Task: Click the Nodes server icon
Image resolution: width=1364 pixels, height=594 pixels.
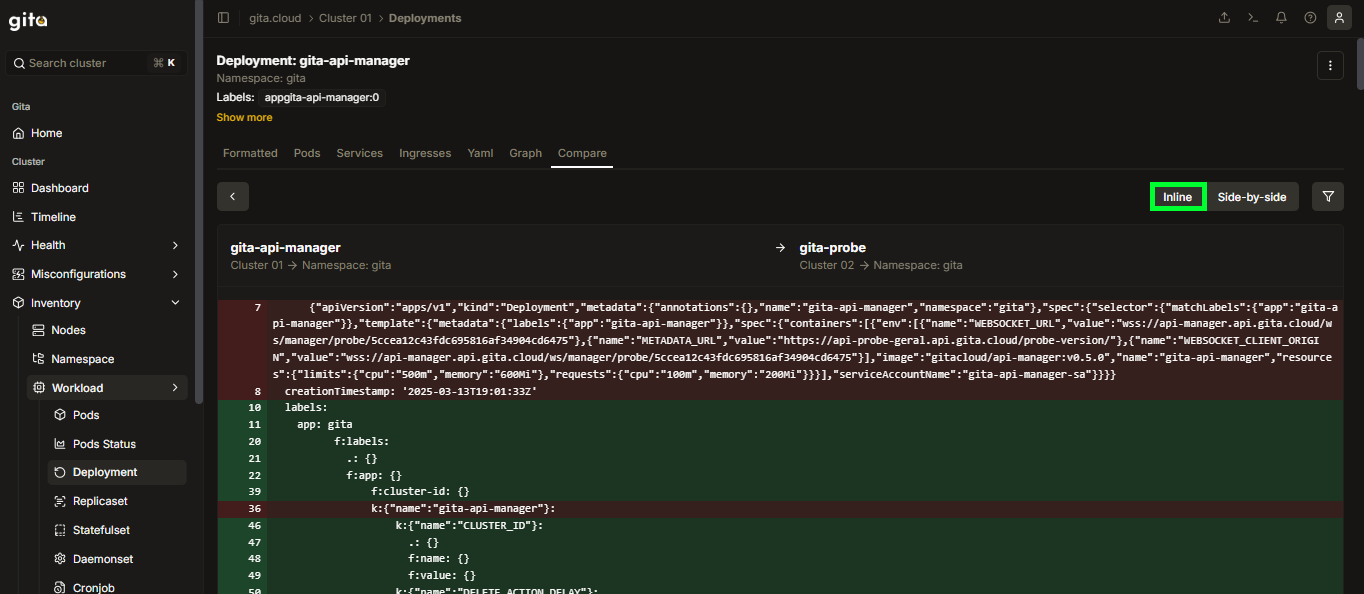Action: [39, 330]
